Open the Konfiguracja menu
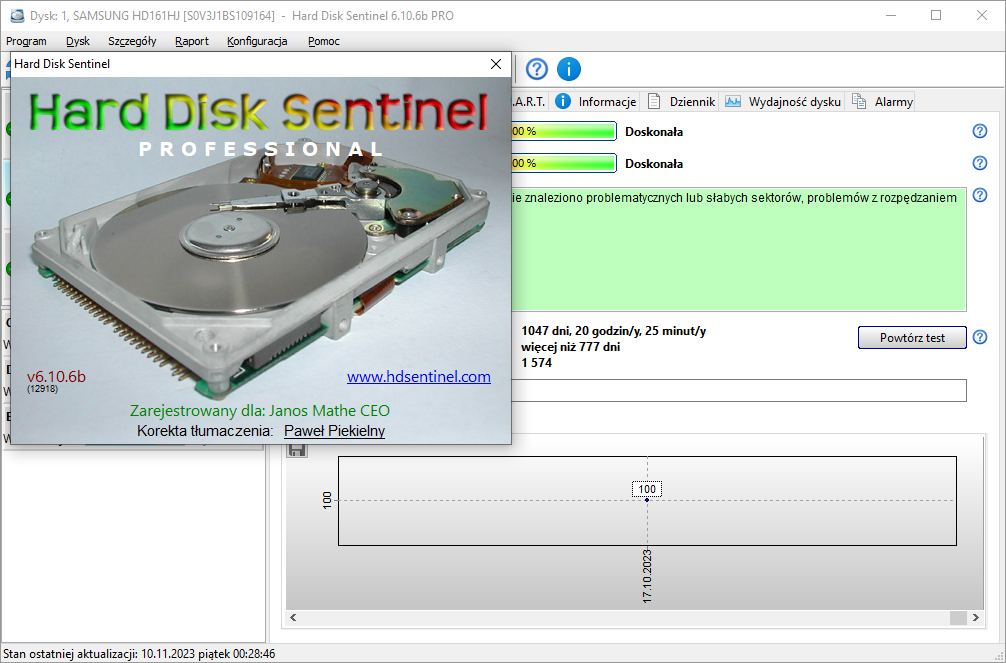The height and width of the screenshot is (663, 1006). 257,41
